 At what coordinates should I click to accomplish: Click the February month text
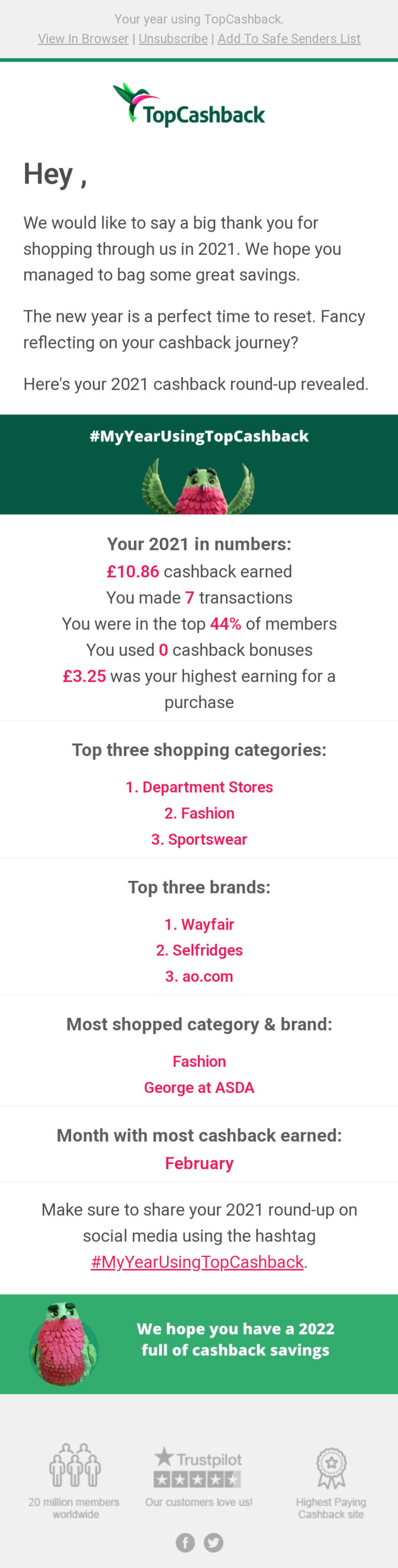(x=200, y=1163)
